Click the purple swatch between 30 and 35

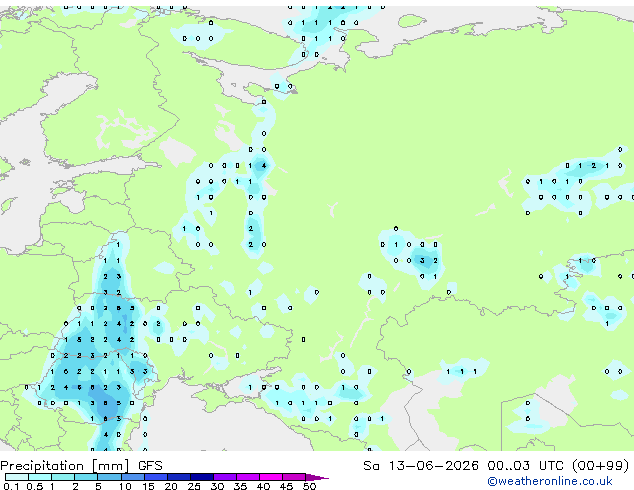pyautogui.click(x=224, y=477)
